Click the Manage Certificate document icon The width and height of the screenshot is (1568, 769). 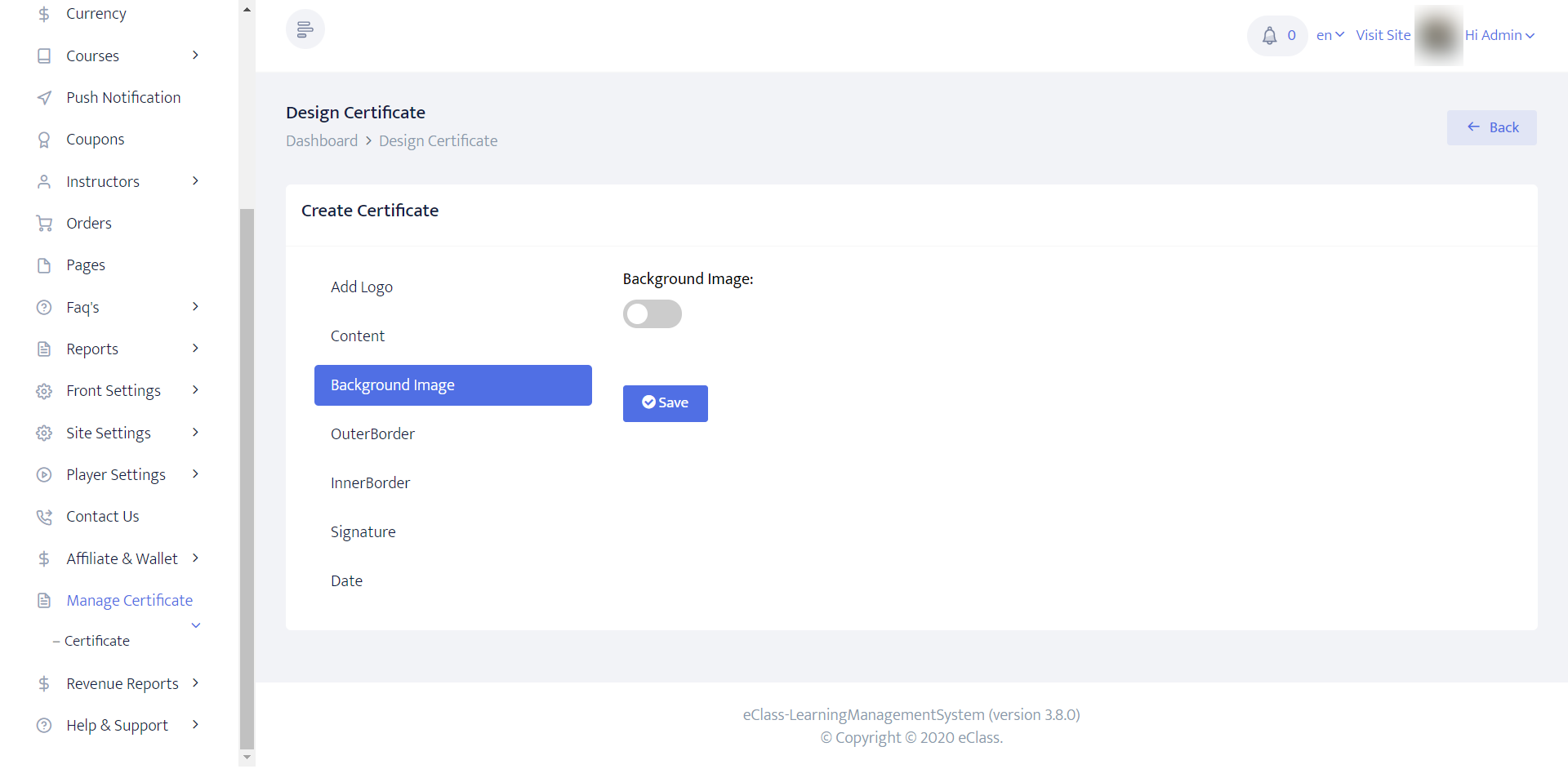coord(44,601)
